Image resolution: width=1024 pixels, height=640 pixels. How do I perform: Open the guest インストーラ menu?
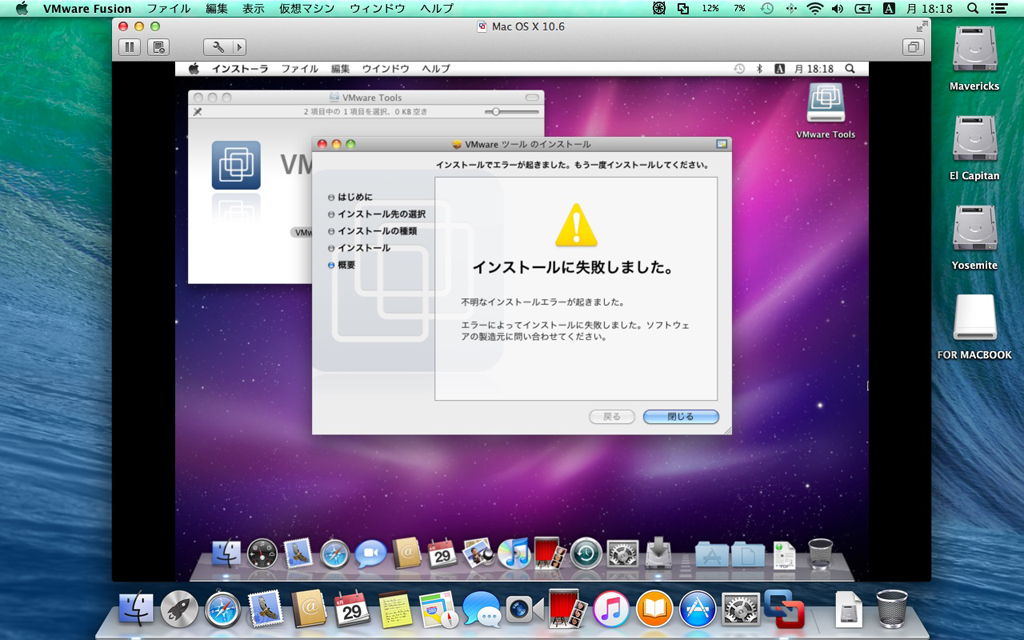240,69
